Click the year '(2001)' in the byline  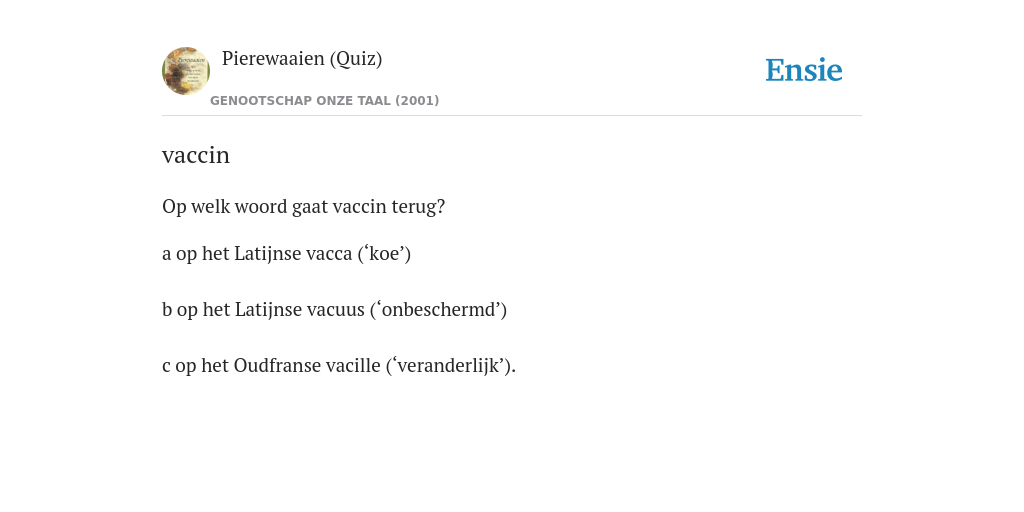417,101
